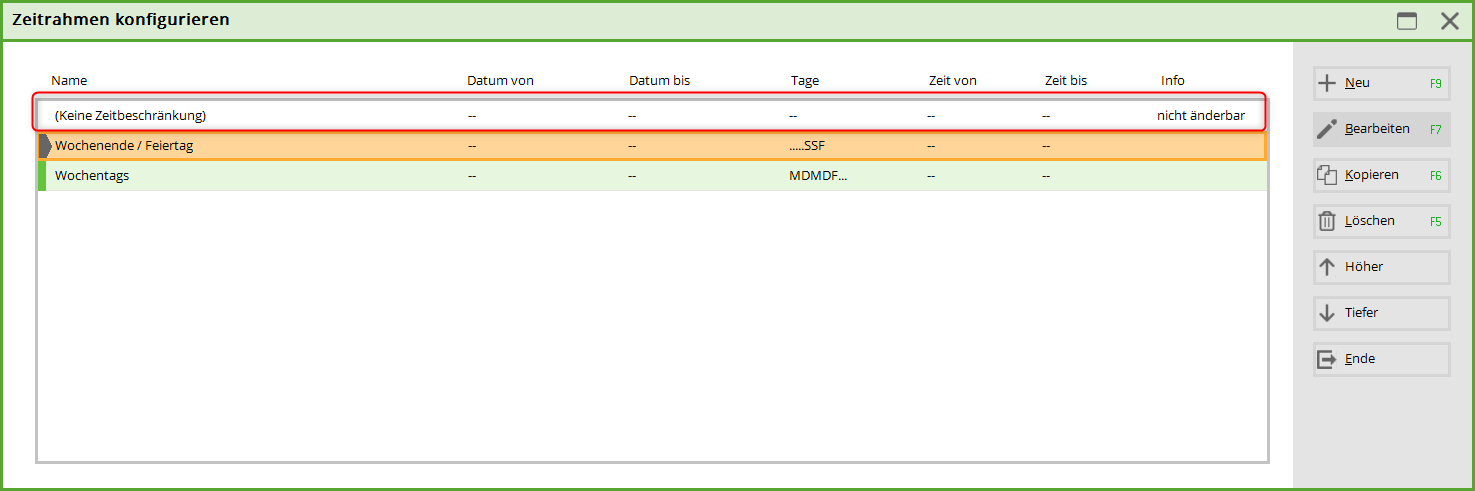Click the Kopieren button label

tap(1372, 175)
